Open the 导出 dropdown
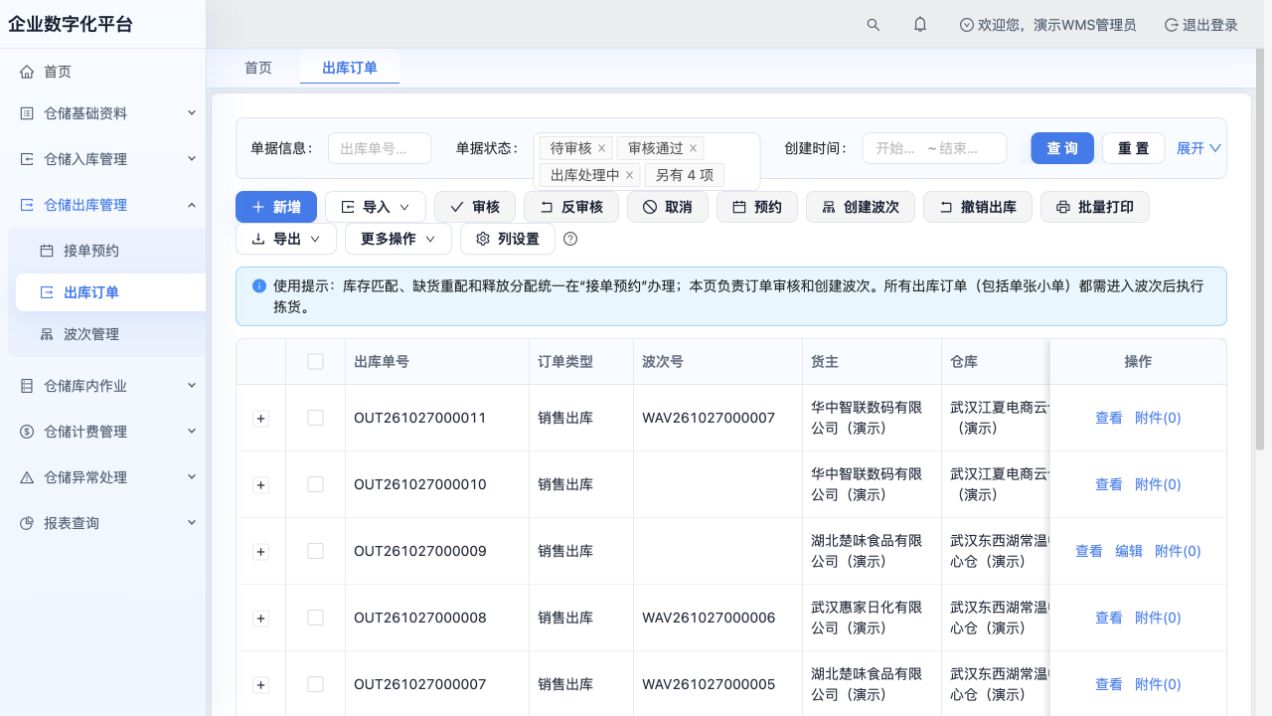Viewport: 1272px width, 716px height. pos(286,239)
